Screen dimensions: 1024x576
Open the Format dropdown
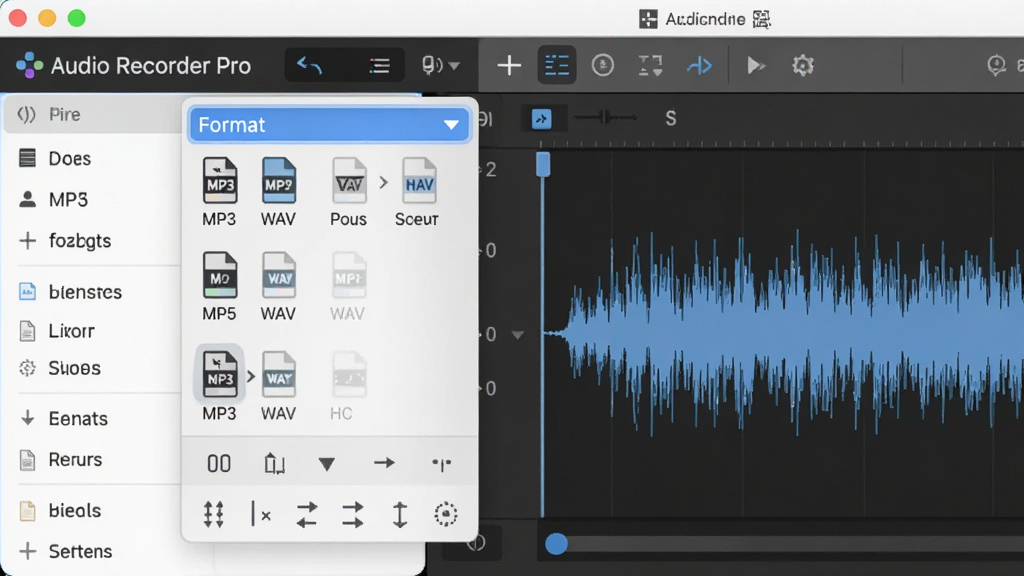click(328, 125)
